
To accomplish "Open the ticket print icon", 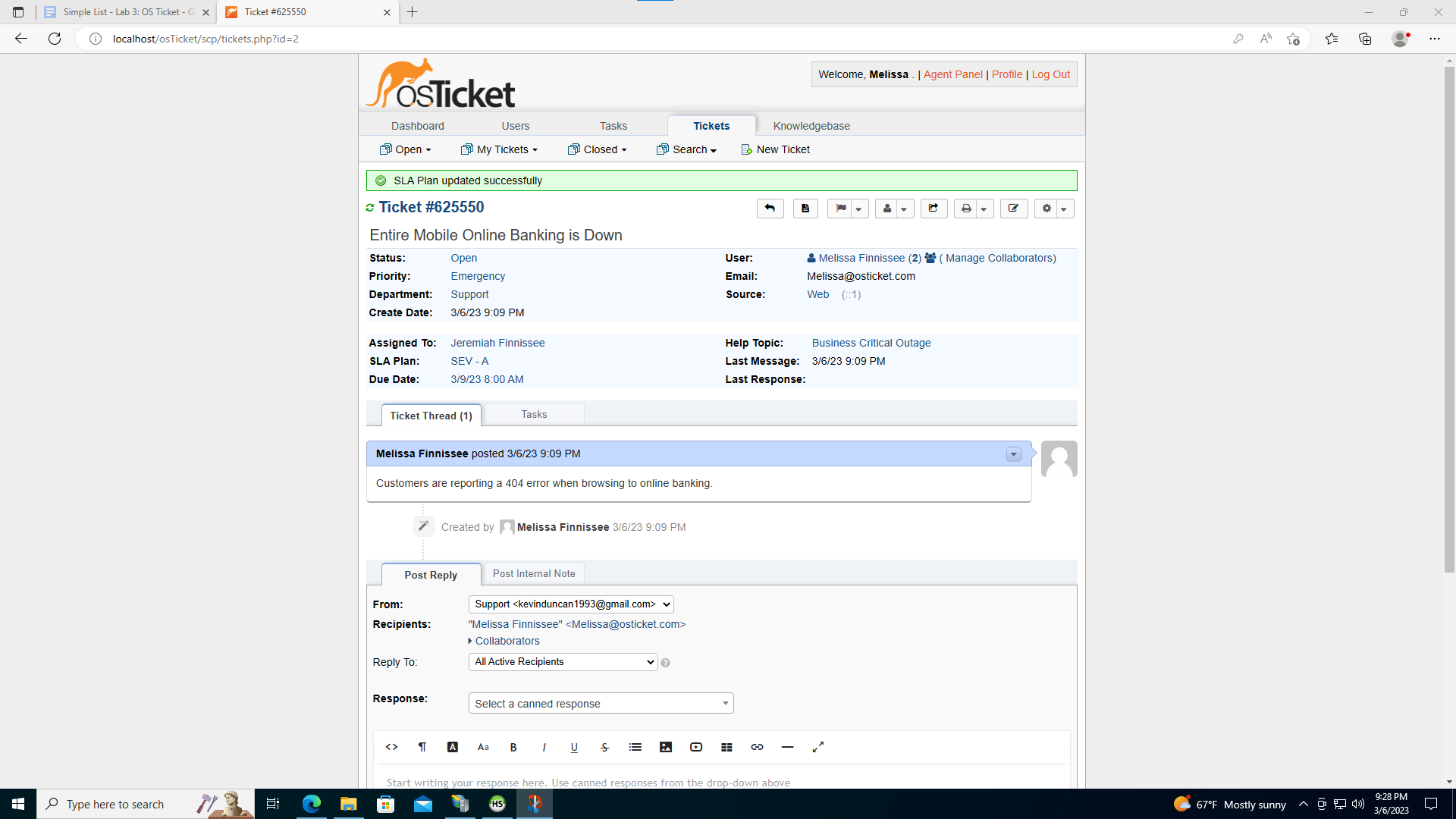I will point(965,208).
